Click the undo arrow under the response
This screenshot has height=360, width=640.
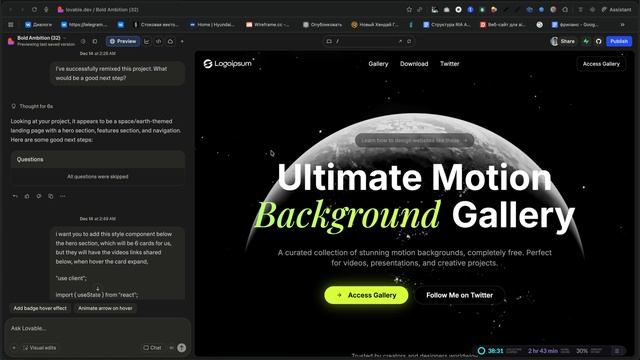tap(15, 196)
